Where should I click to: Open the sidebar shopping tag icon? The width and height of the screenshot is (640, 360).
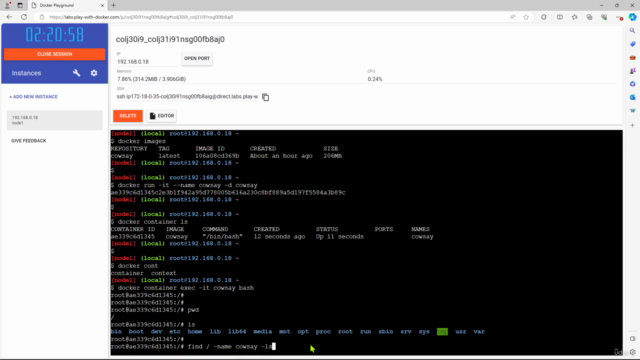click(632, 44)
